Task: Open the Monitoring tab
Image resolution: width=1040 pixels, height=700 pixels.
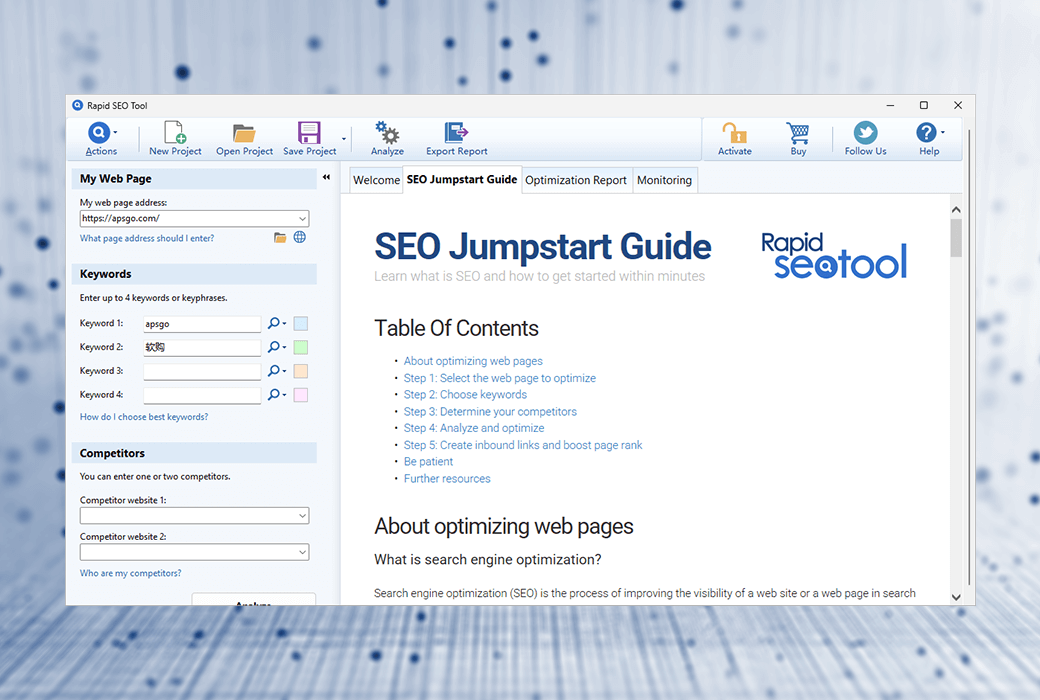Action: 664,180
